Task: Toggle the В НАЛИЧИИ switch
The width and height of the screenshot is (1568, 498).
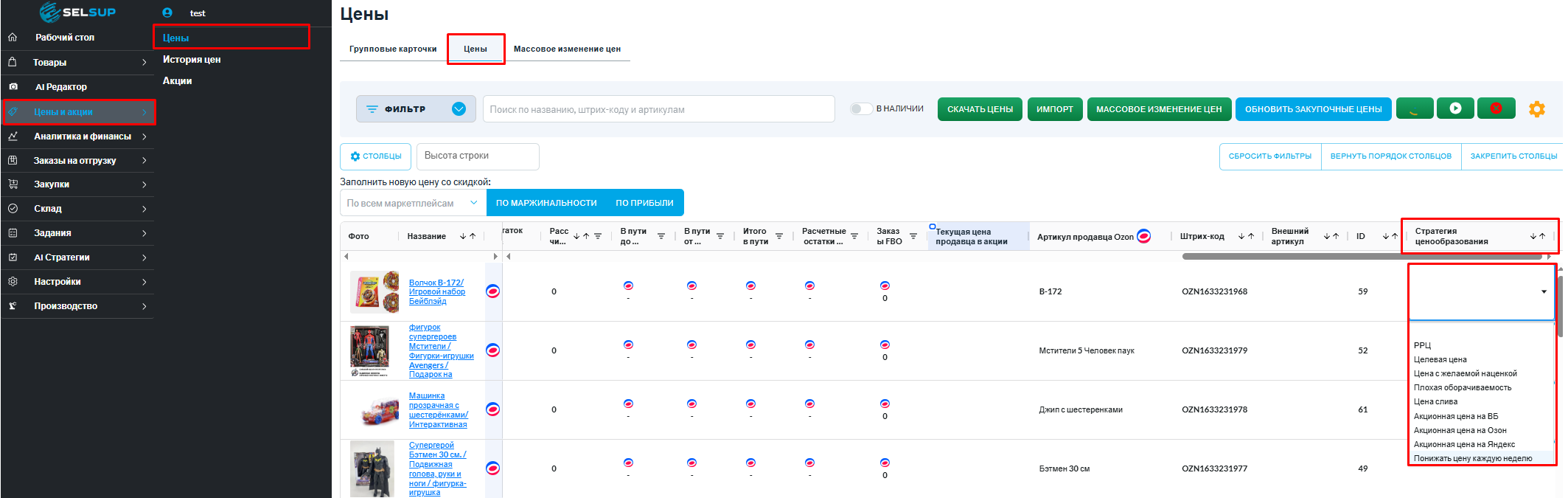Action: pyautogui.click(x=860, y=109)
